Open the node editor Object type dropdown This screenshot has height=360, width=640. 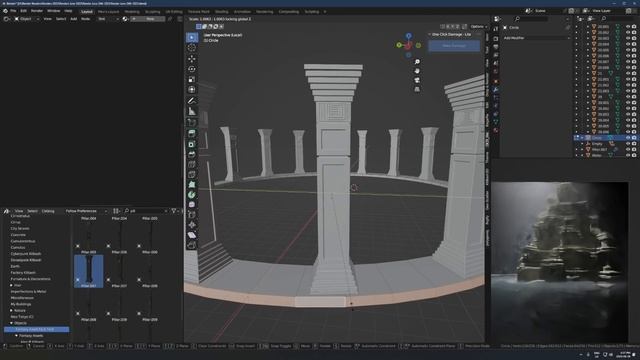[x=27, y=19]
